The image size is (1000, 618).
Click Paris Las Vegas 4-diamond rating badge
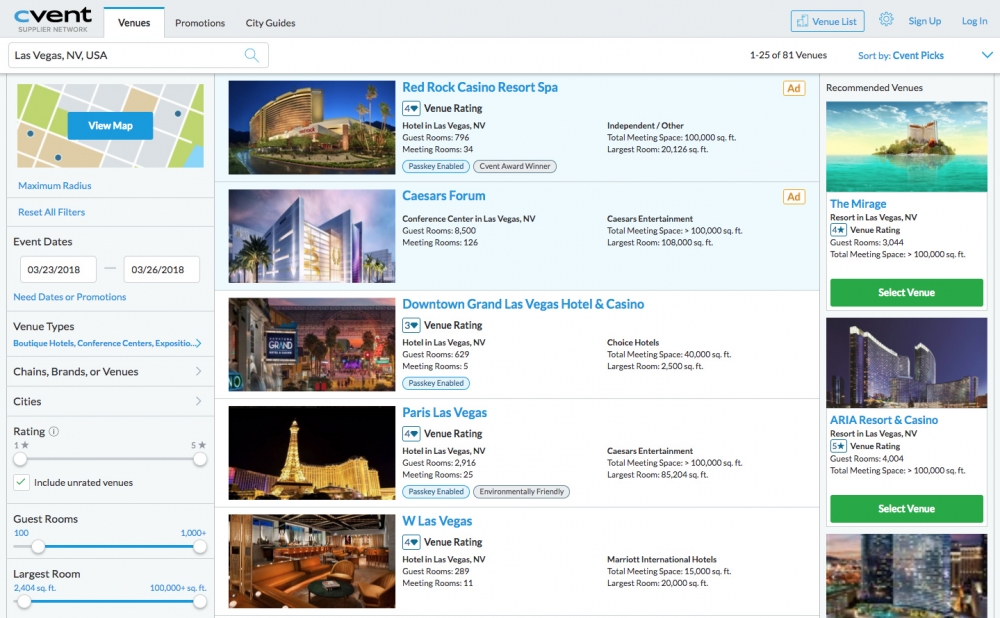coord(411,434)
